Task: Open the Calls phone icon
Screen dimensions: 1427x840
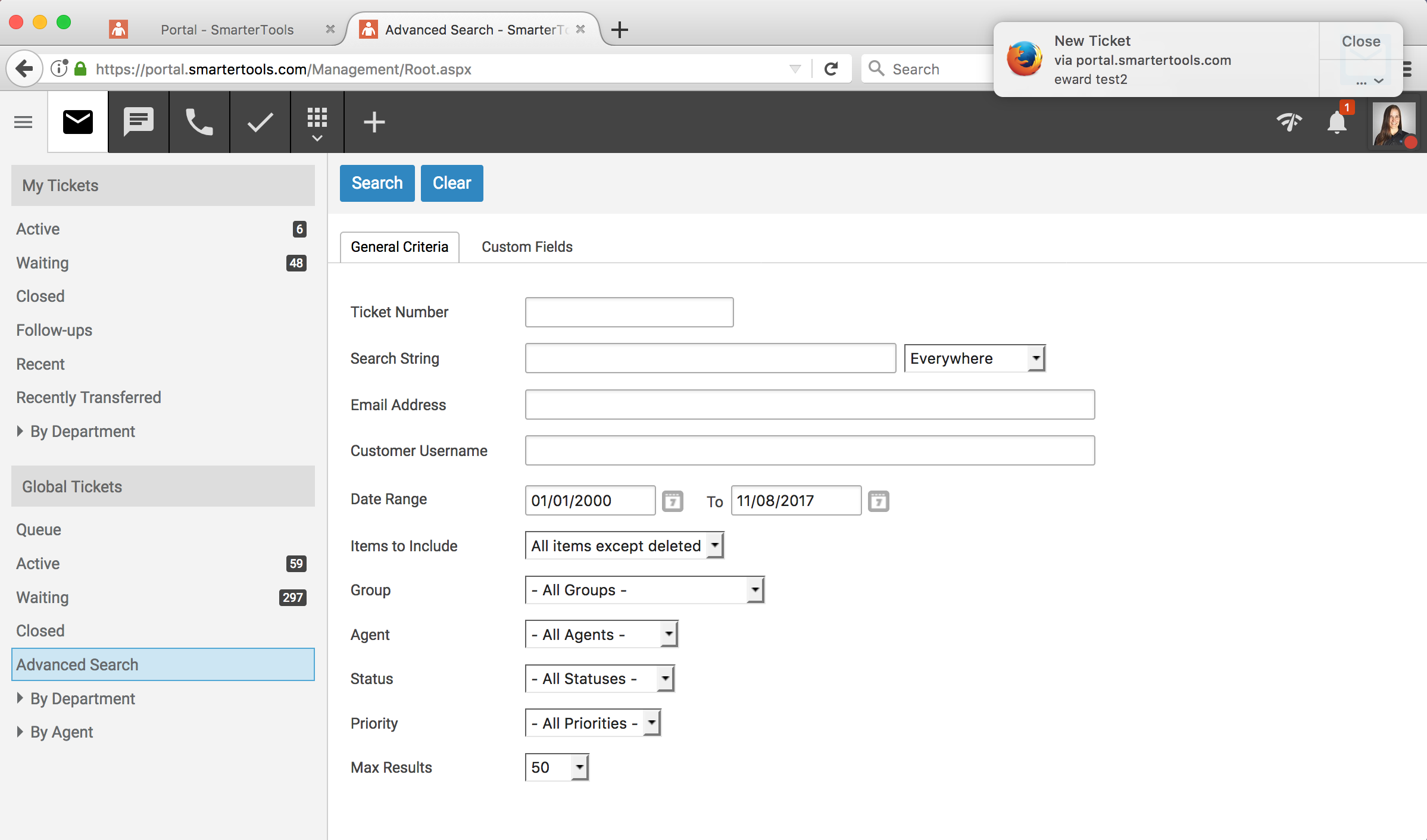Action: [x=199, y=122]
